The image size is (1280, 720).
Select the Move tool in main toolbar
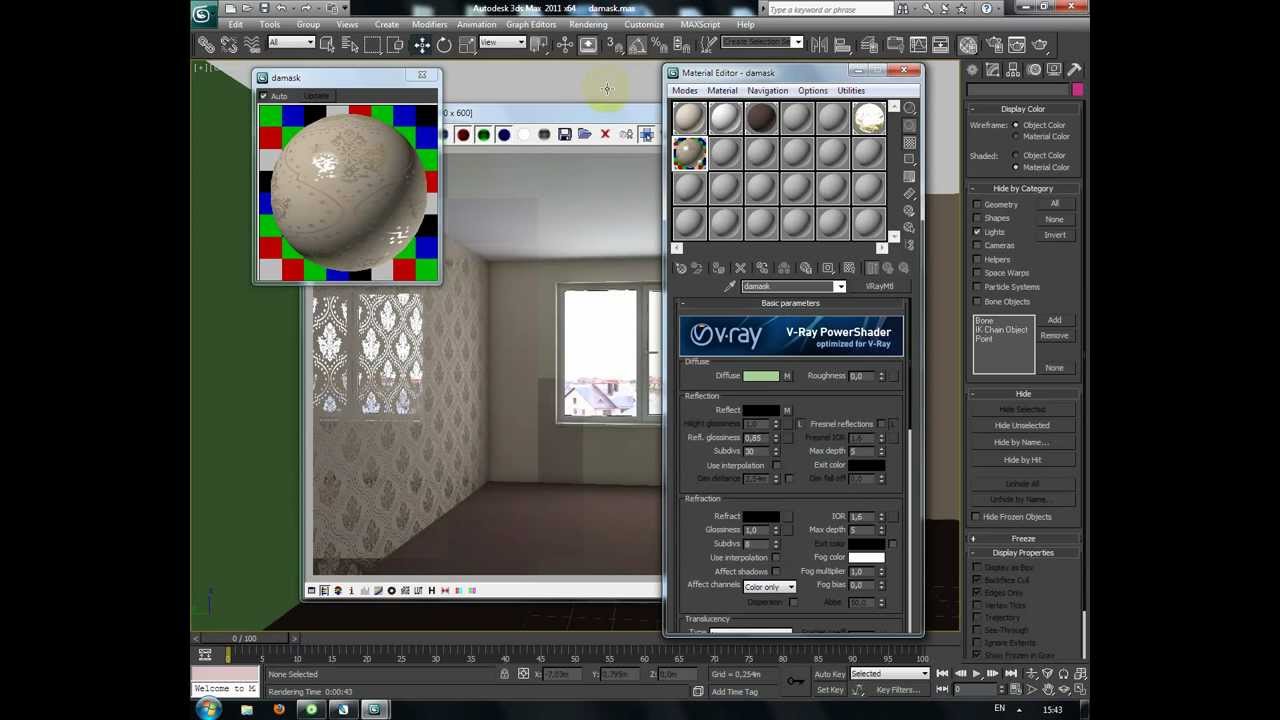tap(421, 45)
